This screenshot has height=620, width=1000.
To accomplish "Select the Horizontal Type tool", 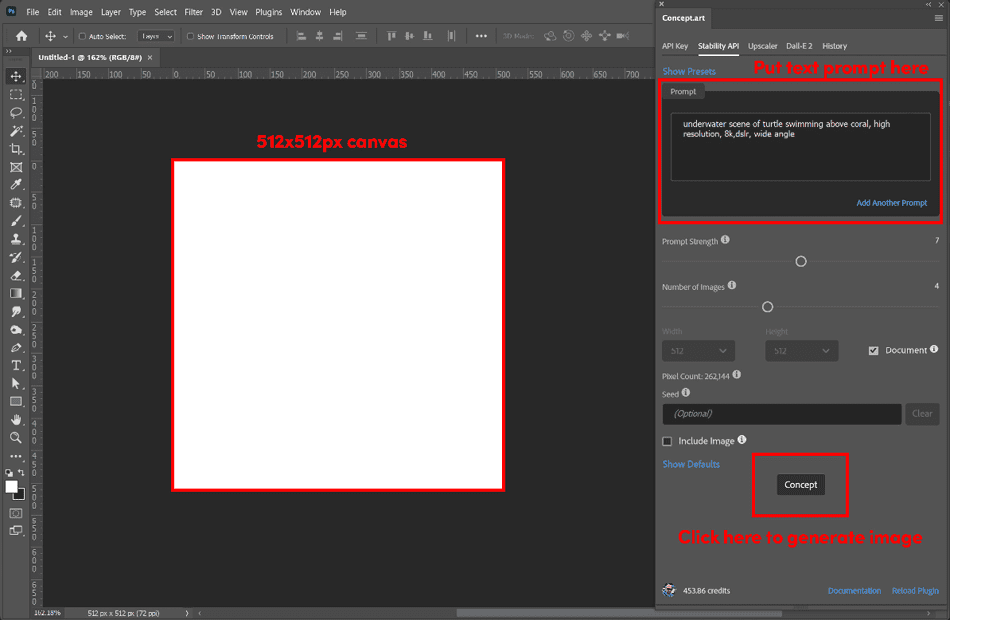I will pyautogui.click(x=16, y=365).
